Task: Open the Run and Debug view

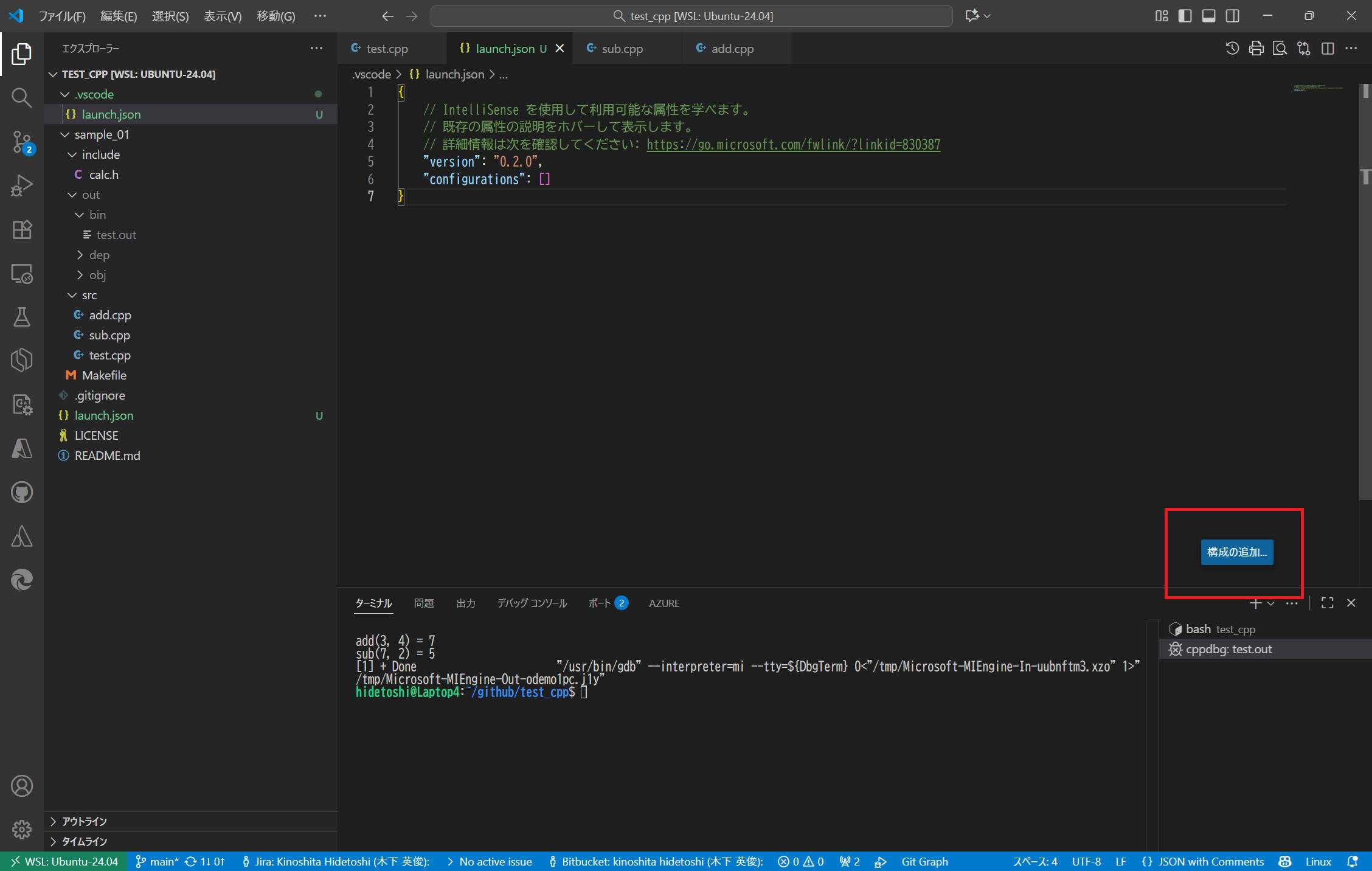Action: point(22,185)
